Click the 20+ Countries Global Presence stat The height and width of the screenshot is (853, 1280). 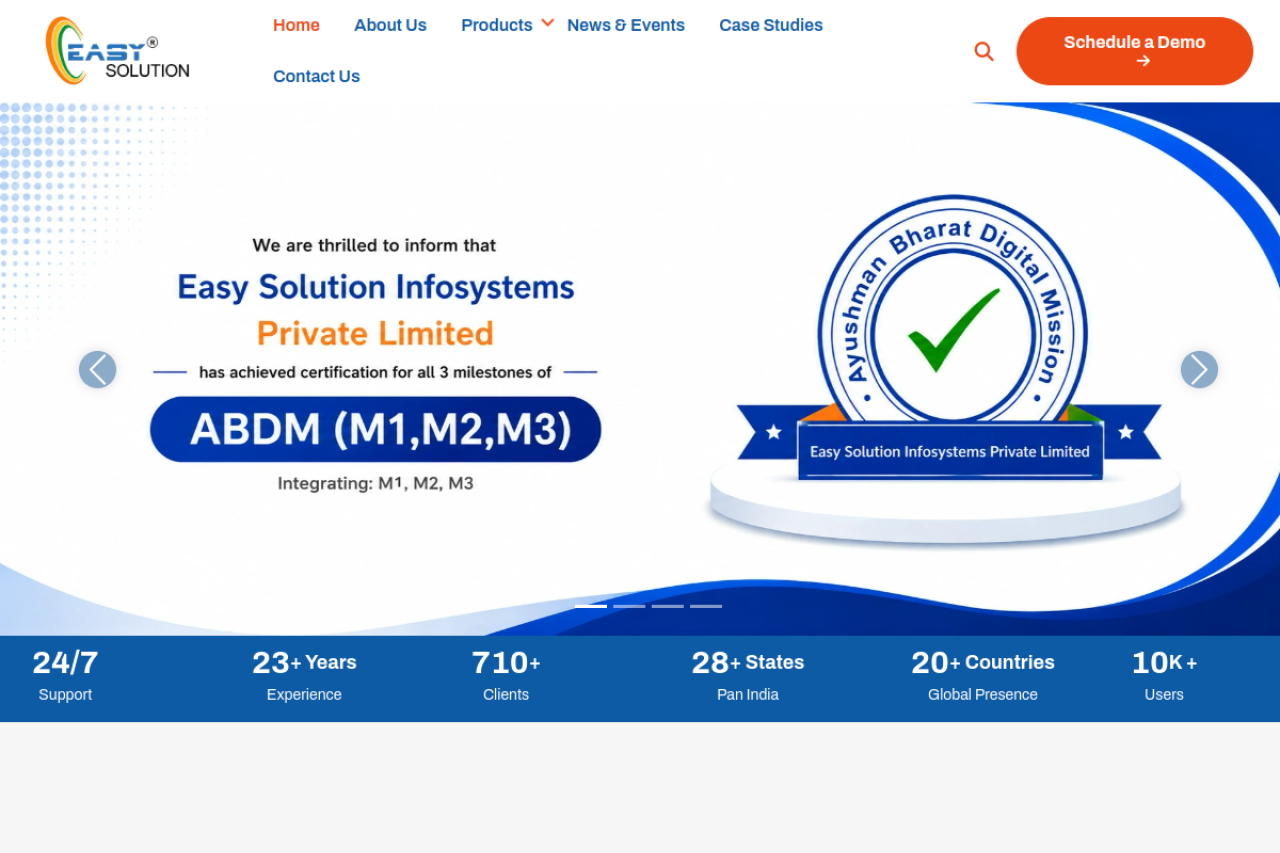click(x=983, y=675)
